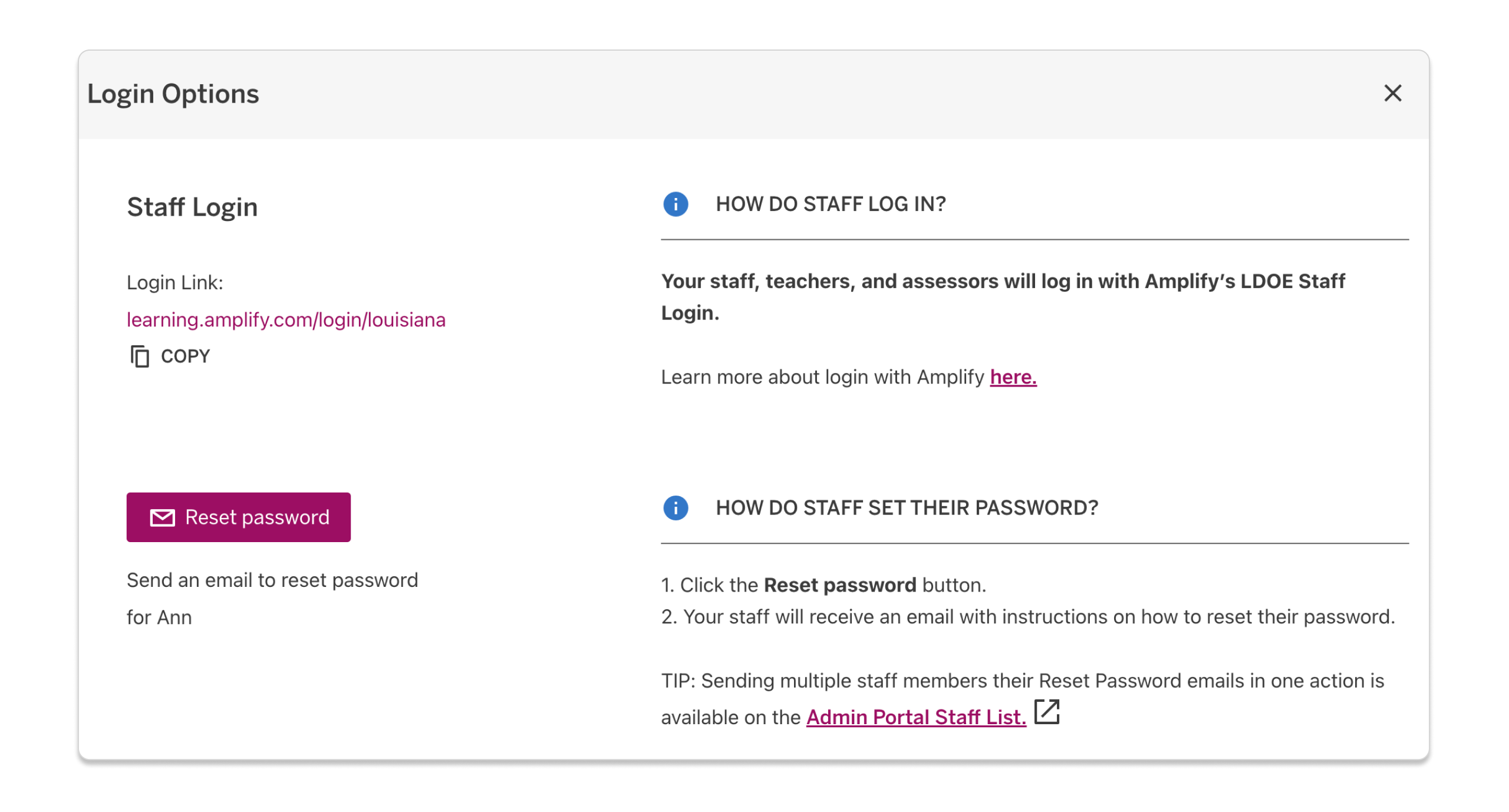Click the "here." learn more link
This screenshot has height=812, width=1509.
[x=1013, y=377]
